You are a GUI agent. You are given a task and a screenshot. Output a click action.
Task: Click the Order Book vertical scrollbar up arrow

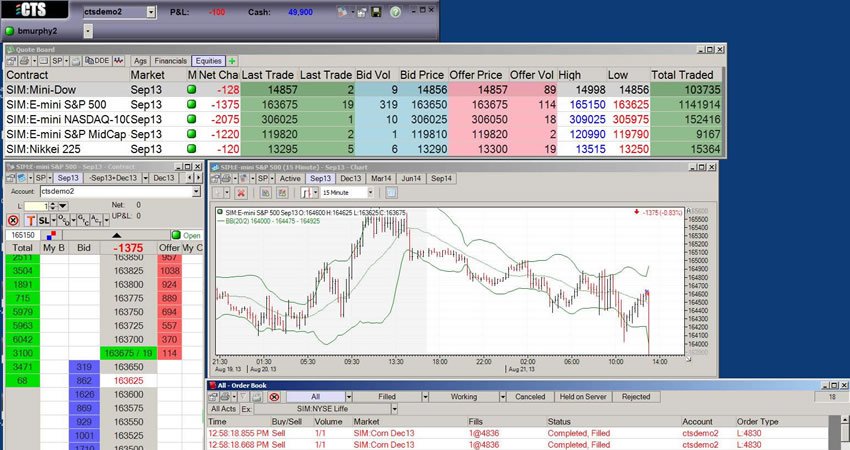(x=844, y=420)
